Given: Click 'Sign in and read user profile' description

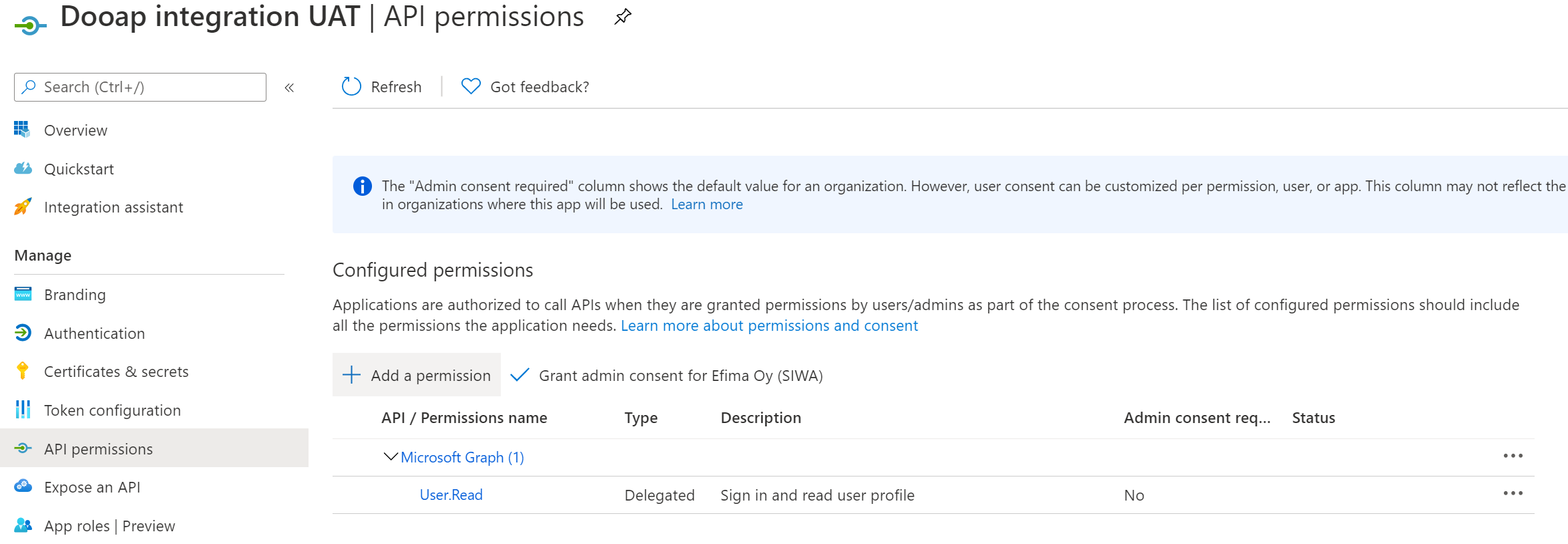Looking at the screenshot, I should [x=817, y=495].
